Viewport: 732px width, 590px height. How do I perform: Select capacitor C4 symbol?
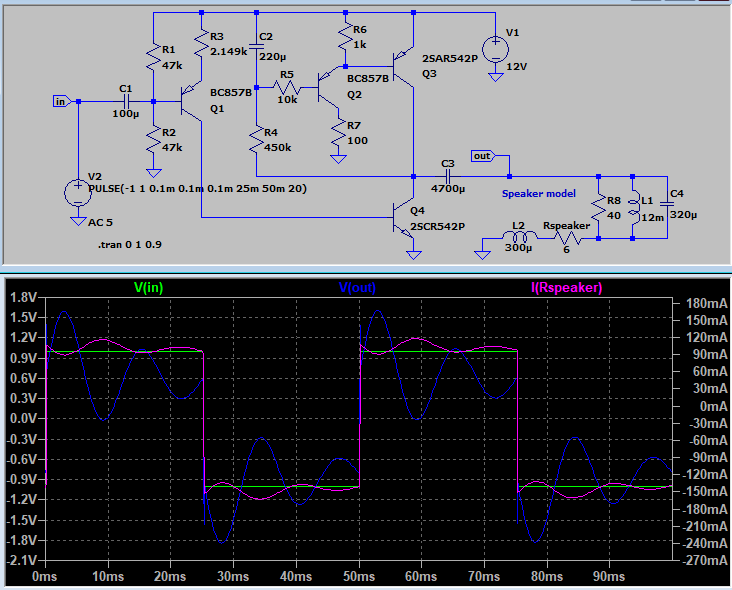pos(667,204)
